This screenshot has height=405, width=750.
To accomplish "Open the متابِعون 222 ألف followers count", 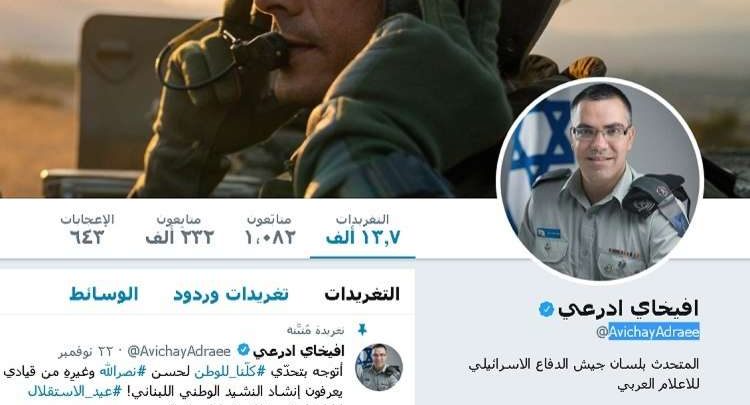I will pos(180,230).
